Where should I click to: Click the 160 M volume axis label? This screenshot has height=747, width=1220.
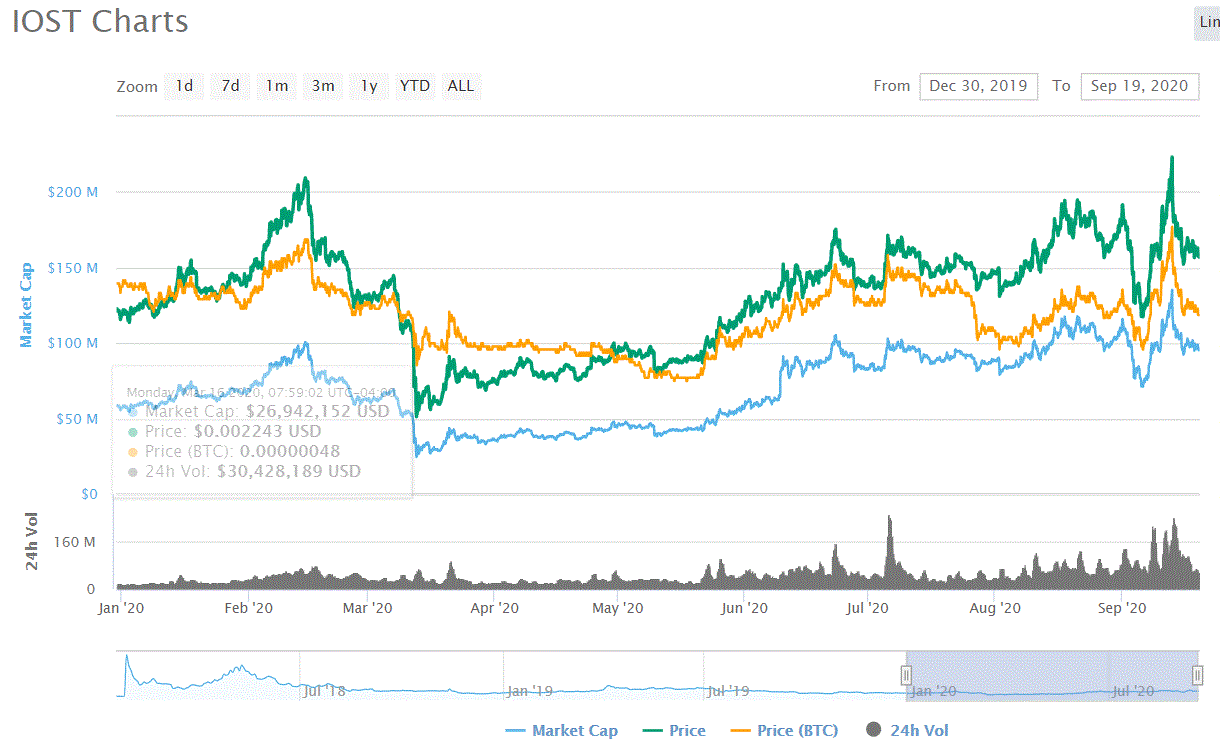[76, 542]
